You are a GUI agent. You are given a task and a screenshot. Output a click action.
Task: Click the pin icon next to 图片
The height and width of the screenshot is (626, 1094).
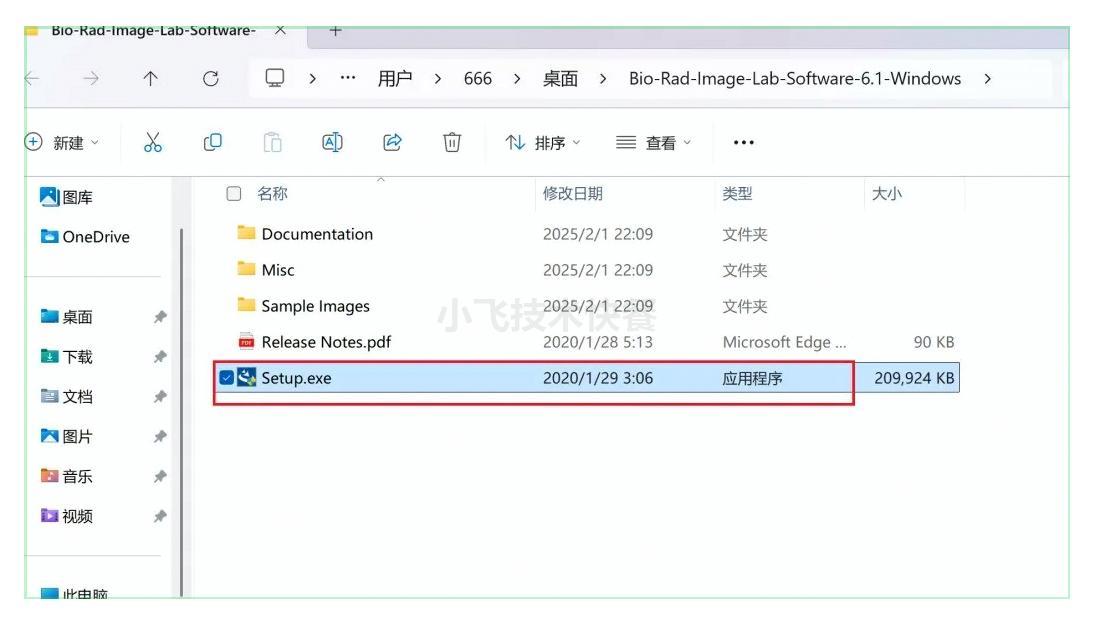tap(160, 436)
